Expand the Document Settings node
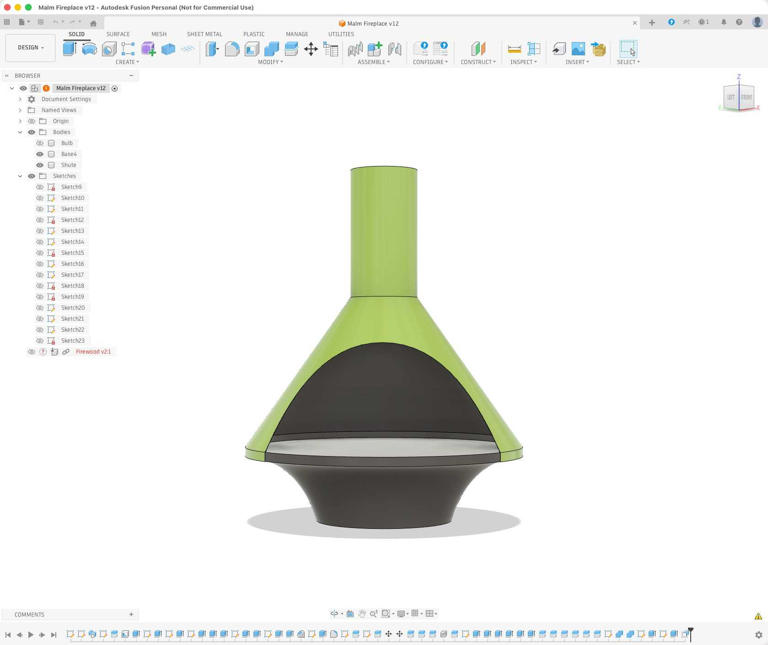 (20, 99)
